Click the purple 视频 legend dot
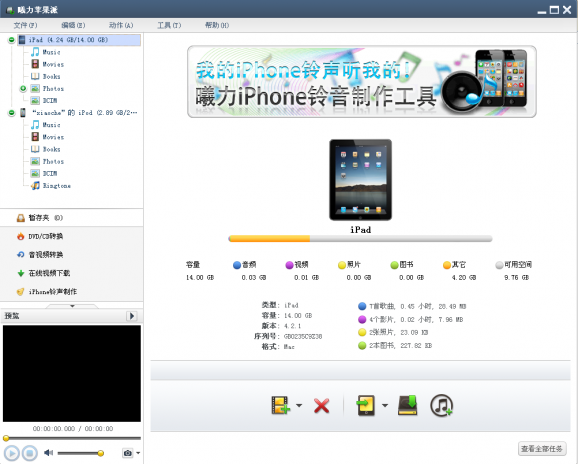Image resolution: width=578 pixels, height=464 pixels. tap(289, 265)
